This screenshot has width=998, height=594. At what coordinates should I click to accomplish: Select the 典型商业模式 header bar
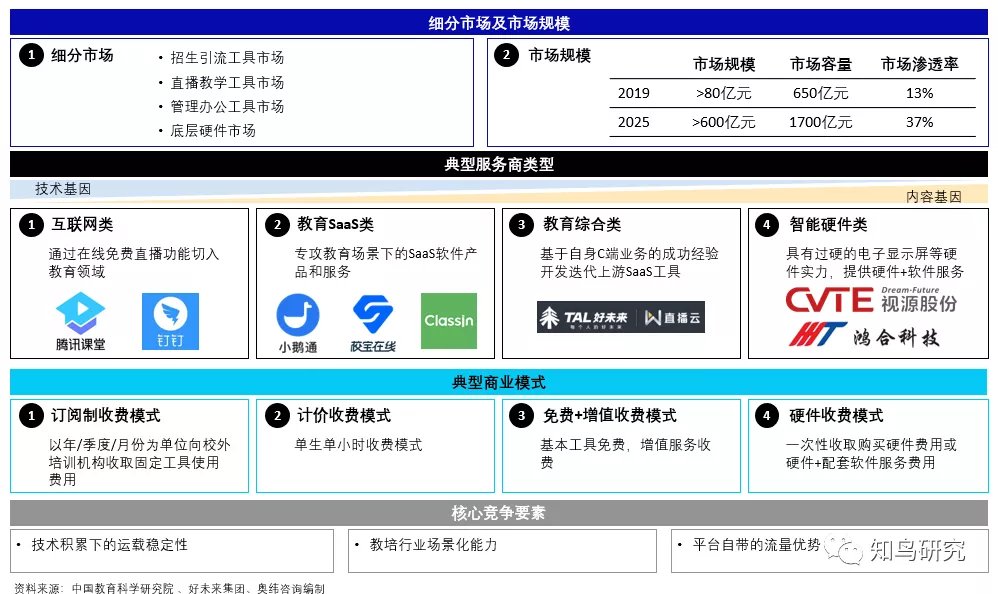point(498,382)
